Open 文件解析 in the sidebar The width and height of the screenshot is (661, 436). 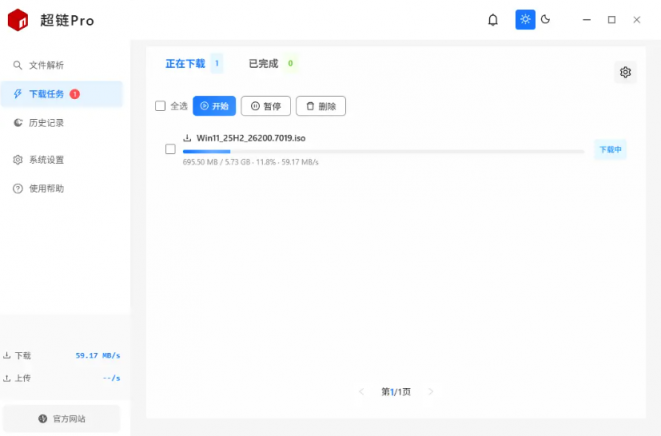45,65
